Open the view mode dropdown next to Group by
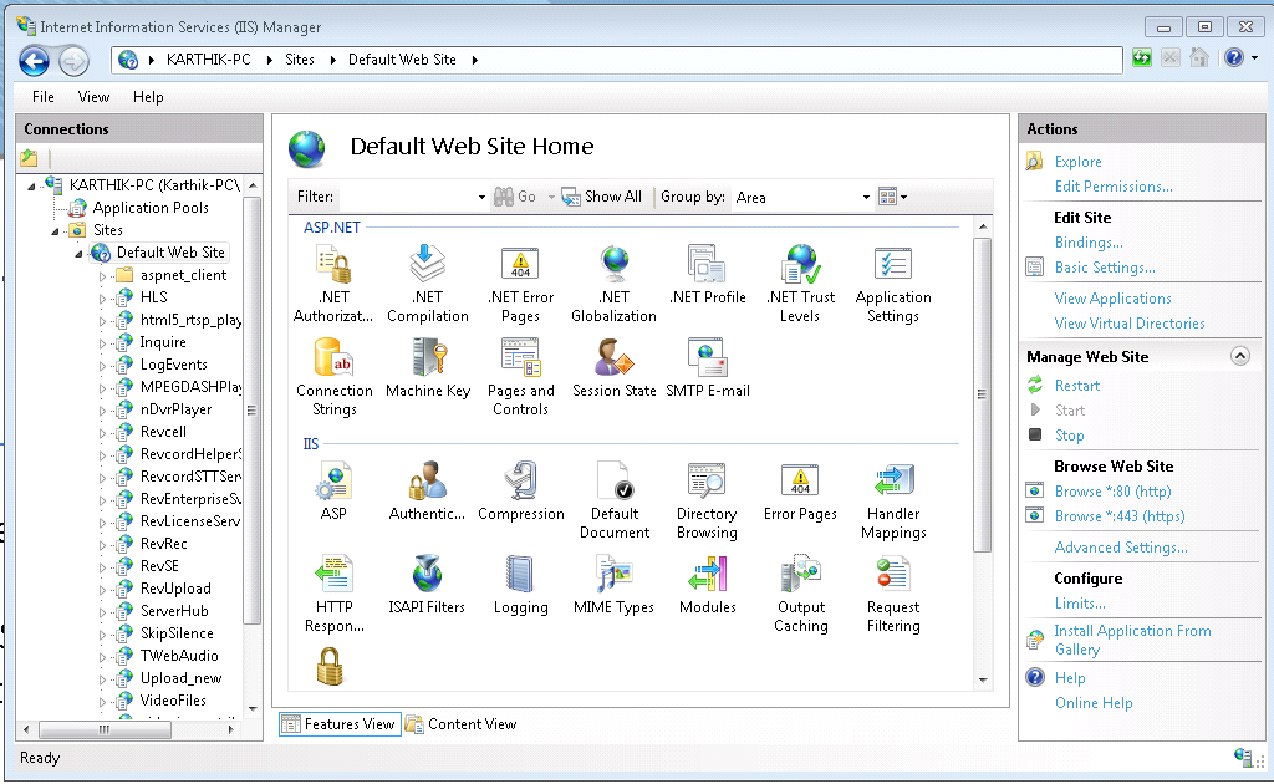Viewport: 1274px width, 784px height. coord(892,197)
